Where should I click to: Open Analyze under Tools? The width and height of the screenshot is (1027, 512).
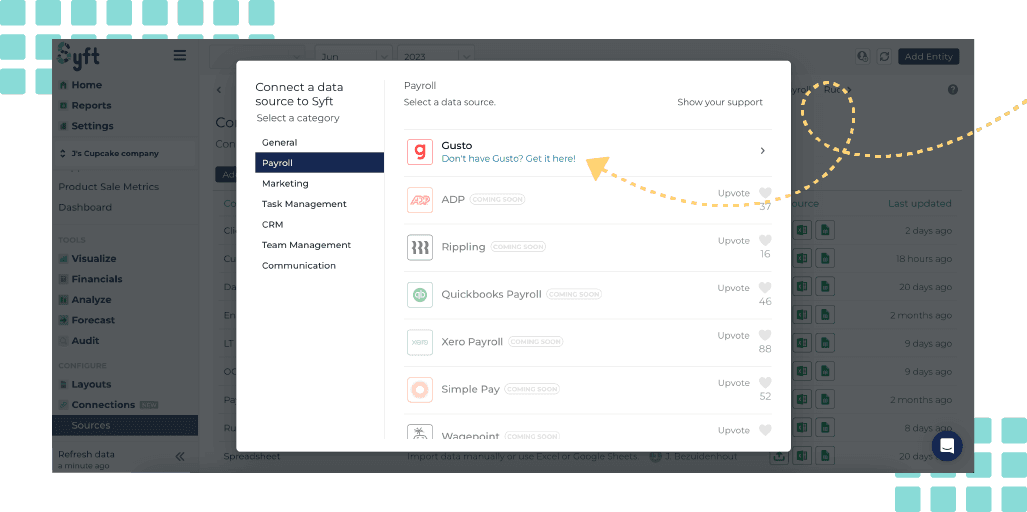pos(91,300)
